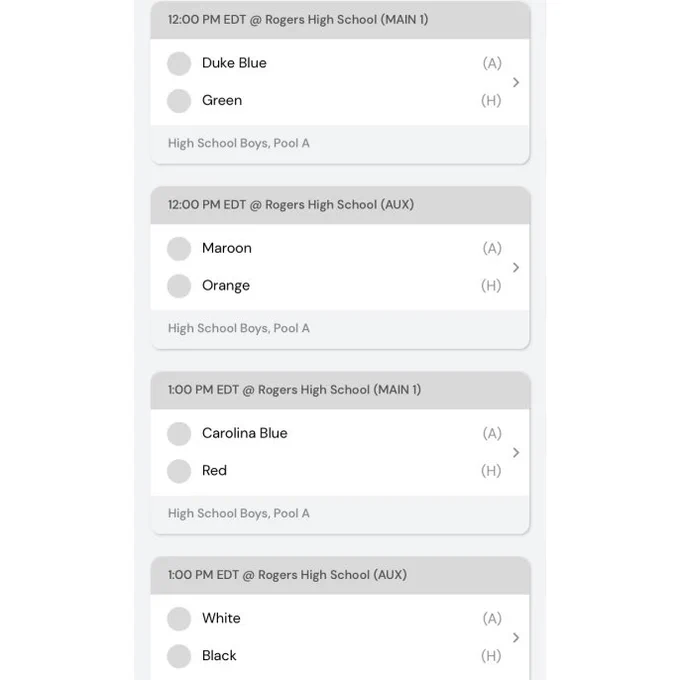Click 1:00 PM Rogers High School (MAIN 1) header
Viewport: 680px width, 680px height.
[x=340, y=390]
